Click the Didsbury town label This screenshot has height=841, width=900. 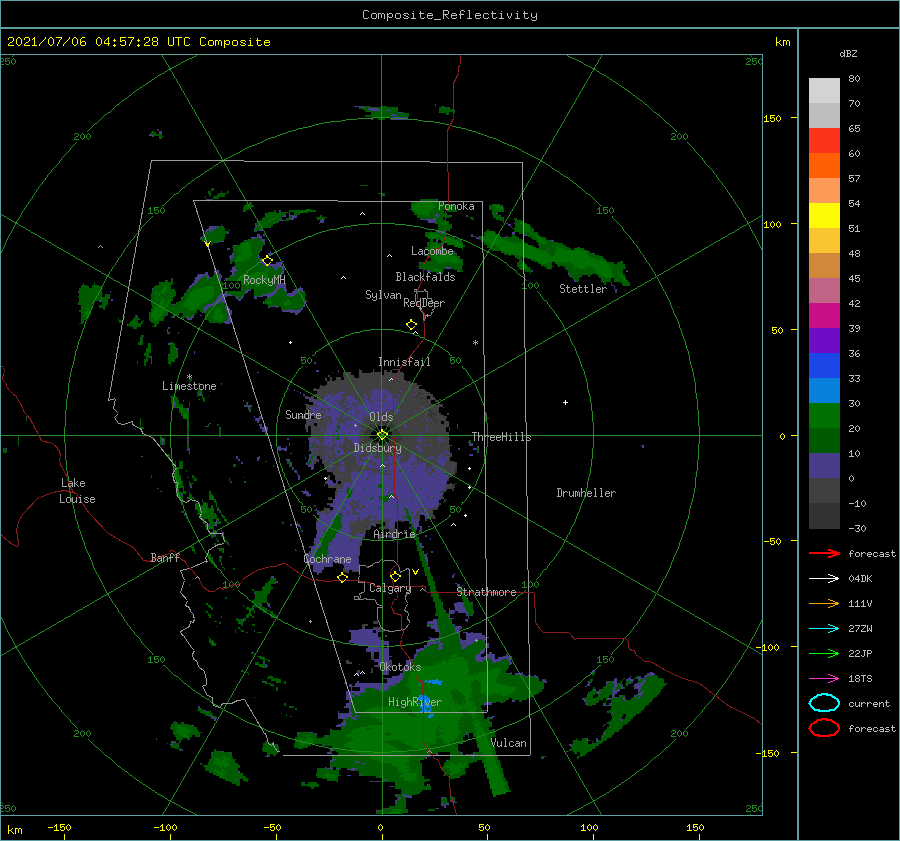click(x=378, y=448)
